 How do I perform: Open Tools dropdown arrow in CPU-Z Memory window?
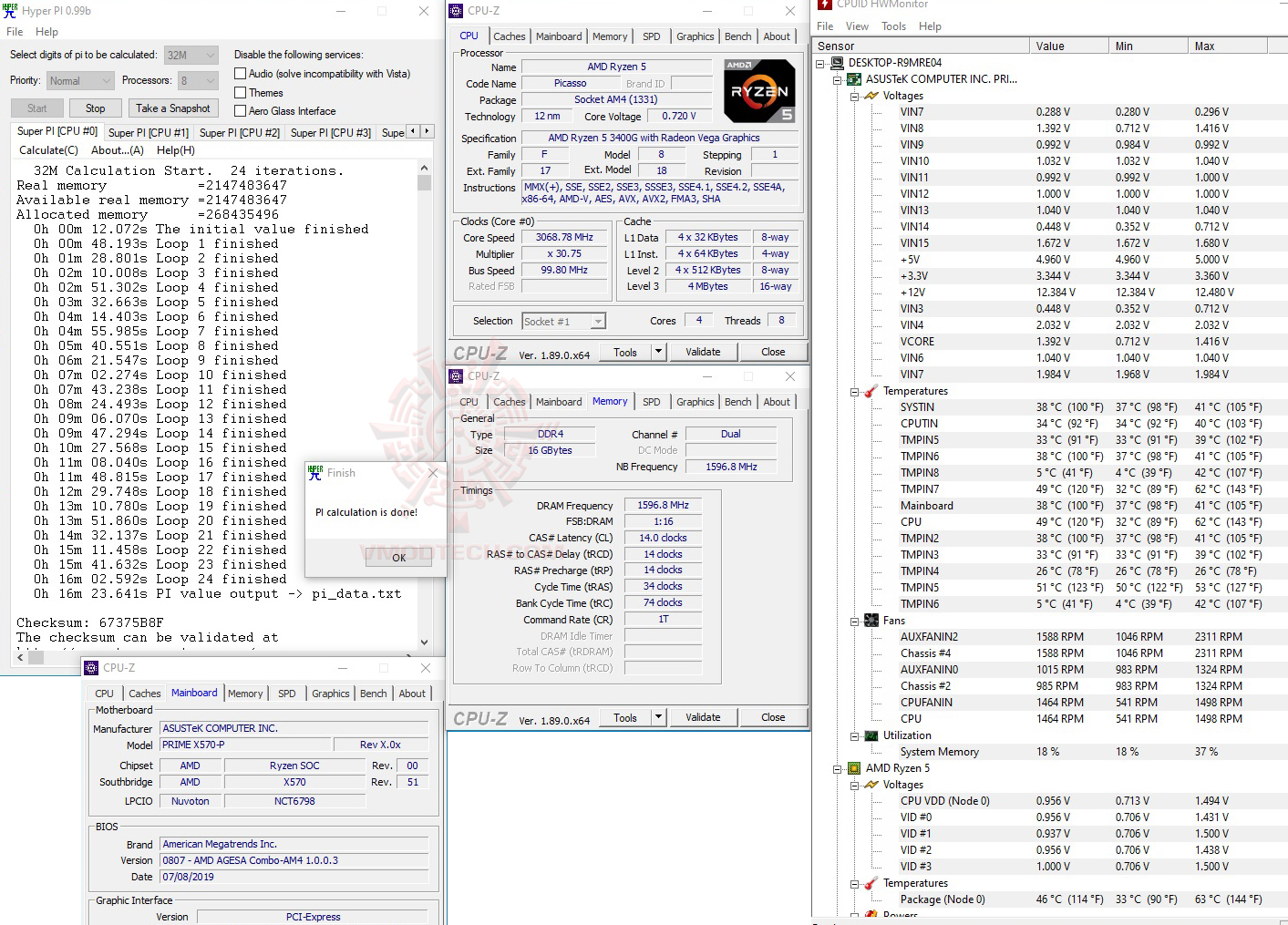(x=658, y=717)
